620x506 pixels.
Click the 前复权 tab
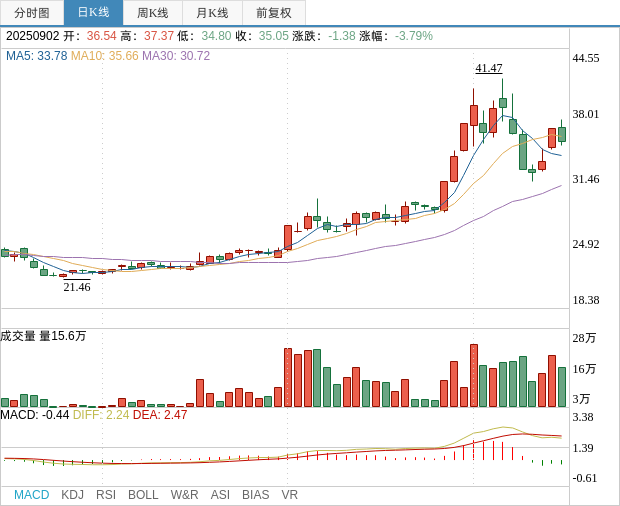pos(274,13)
